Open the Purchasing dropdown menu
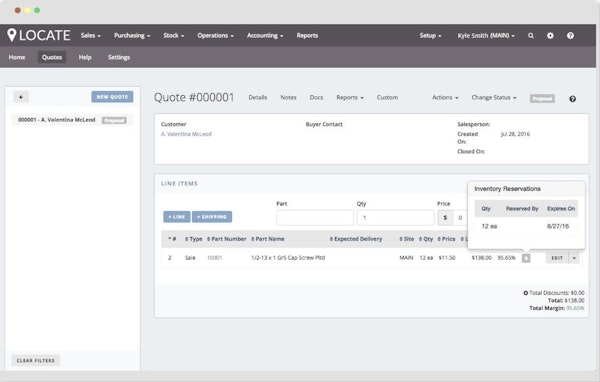Screen dimensions: 600x382 pyautogui.click(x=132, y=36)
